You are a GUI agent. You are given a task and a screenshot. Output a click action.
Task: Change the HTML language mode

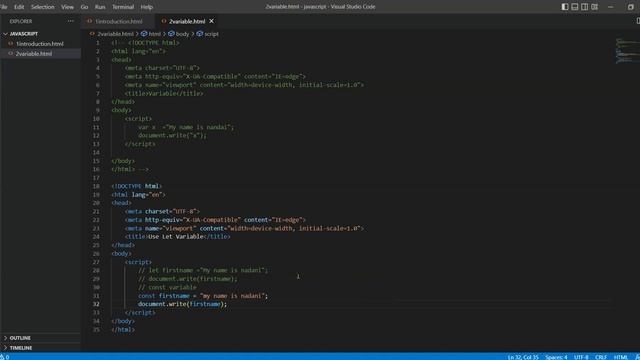point(620,357)
